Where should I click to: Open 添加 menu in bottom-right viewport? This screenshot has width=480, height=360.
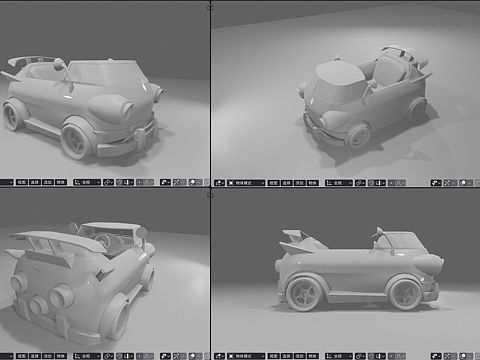point(299,356)
